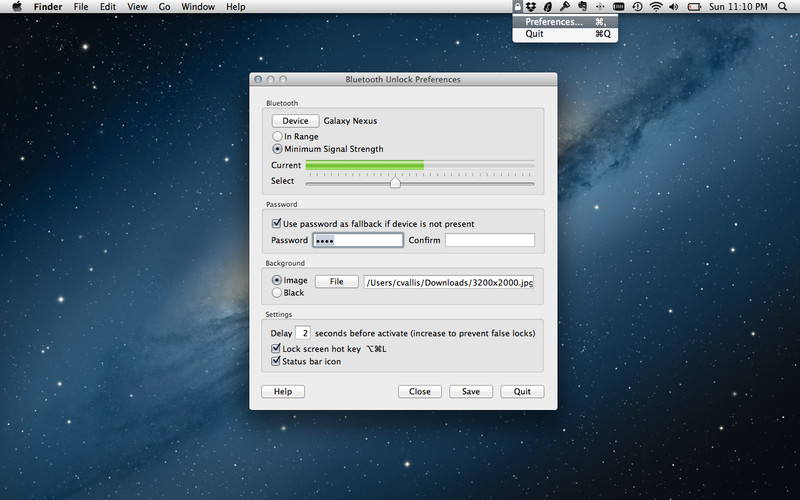Choose the Black background option
This screenshot has width=800, height=500.
pos(277,293)
